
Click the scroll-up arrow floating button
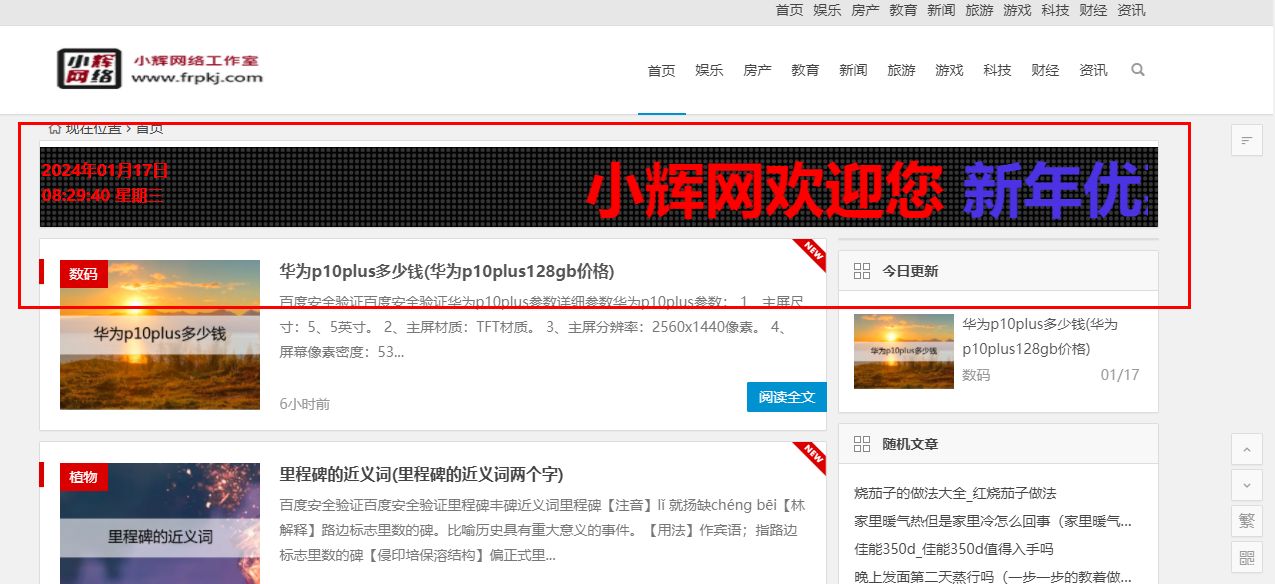pos(1246,449)
